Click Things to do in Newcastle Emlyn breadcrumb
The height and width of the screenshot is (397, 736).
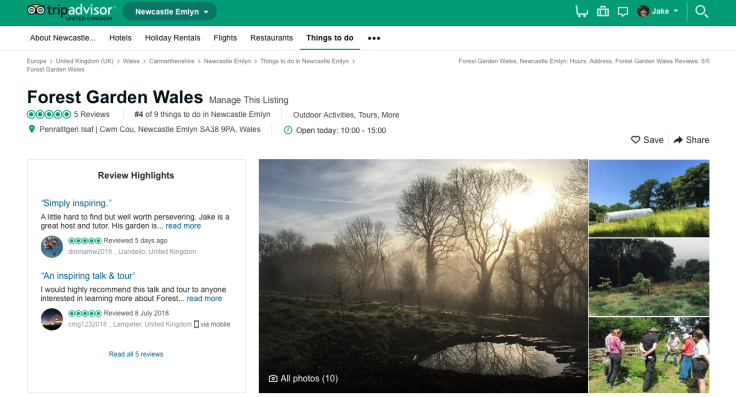(x=304, y=61)
